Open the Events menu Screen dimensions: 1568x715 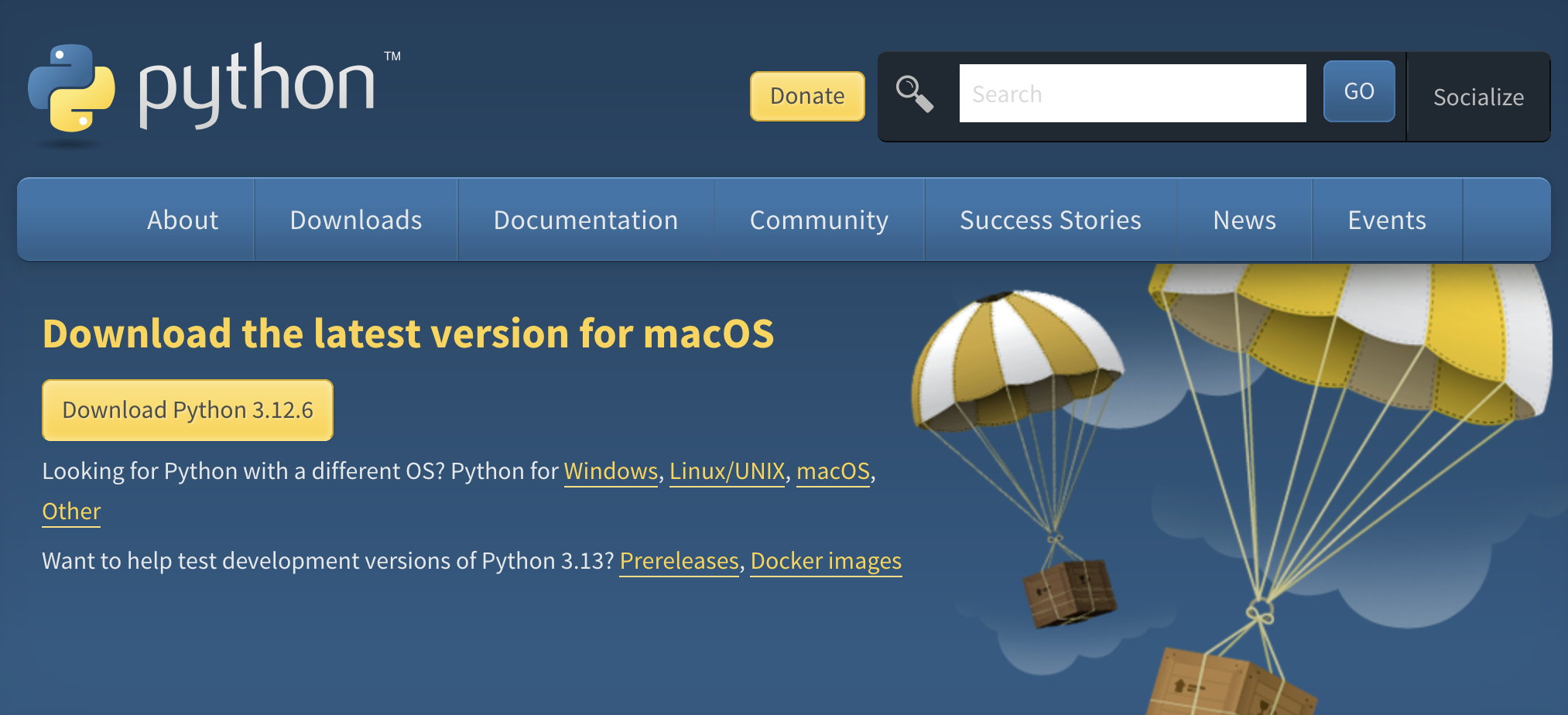[1387, 220]
